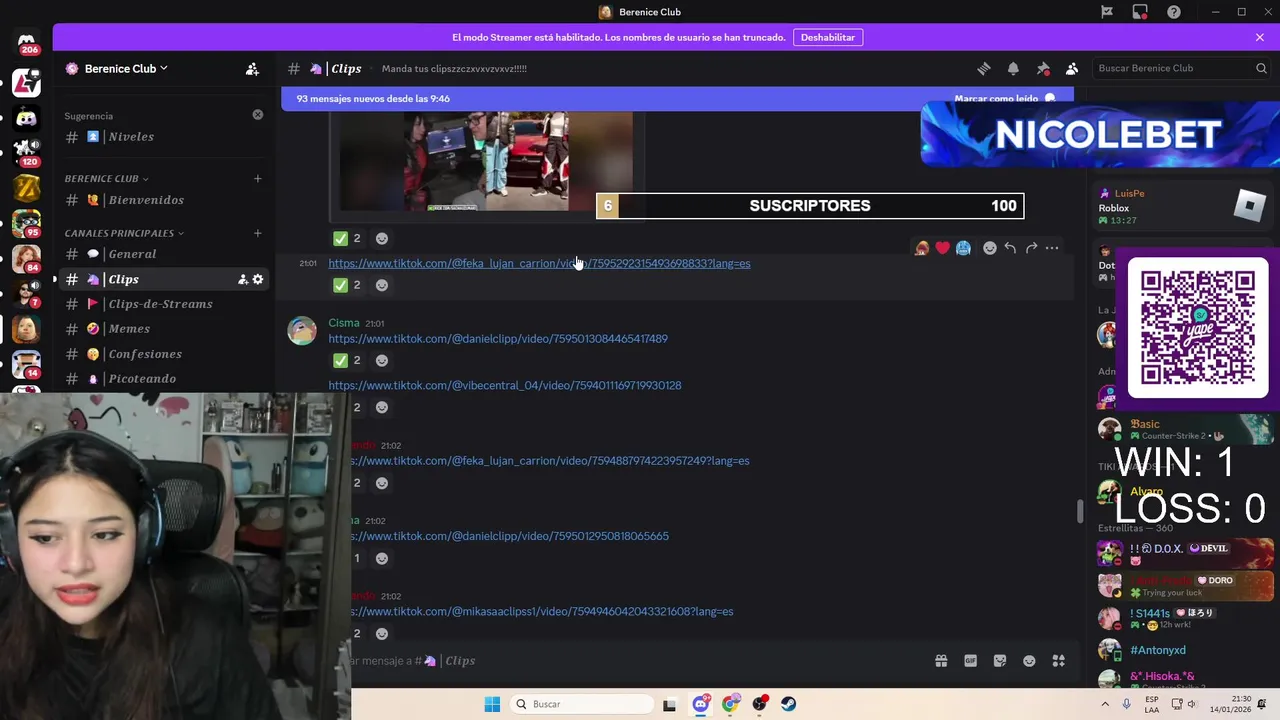Viewport: 1280px width, 720px height.
Task: Click the magnifier icon in search box
Action: (x=1261, y=68)
